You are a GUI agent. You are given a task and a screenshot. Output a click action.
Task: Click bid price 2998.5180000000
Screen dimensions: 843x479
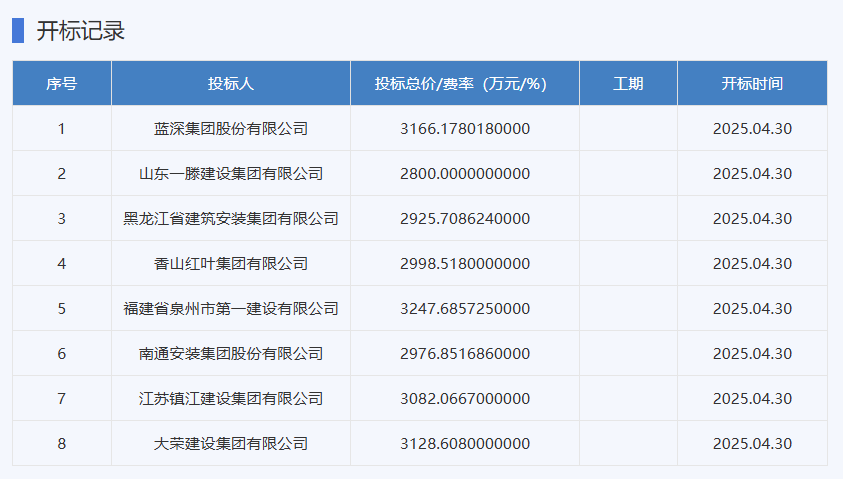click(465, 263)
